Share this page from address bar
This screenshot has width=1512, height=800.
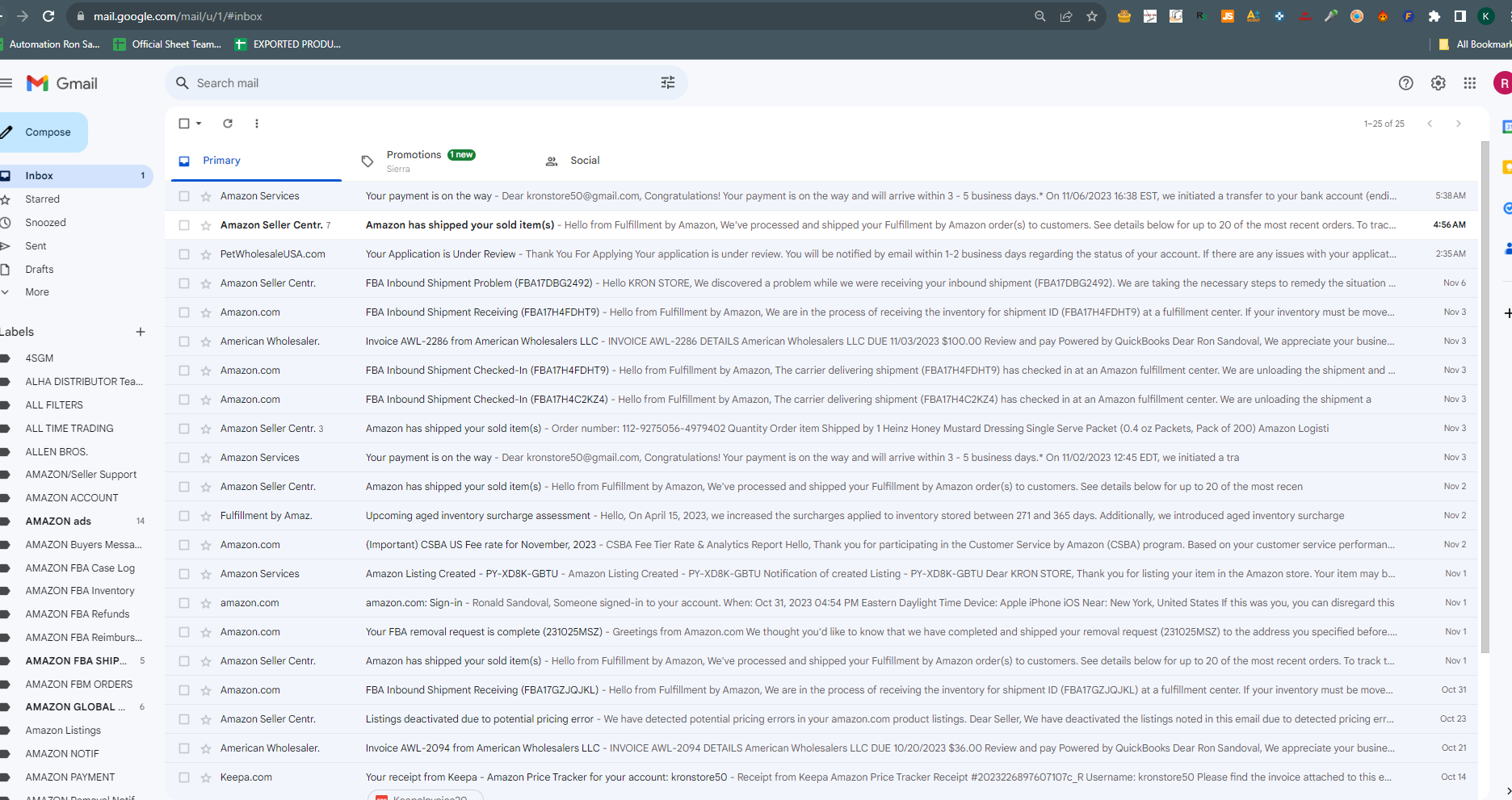pyautogui.click(x=1066, y=16)
